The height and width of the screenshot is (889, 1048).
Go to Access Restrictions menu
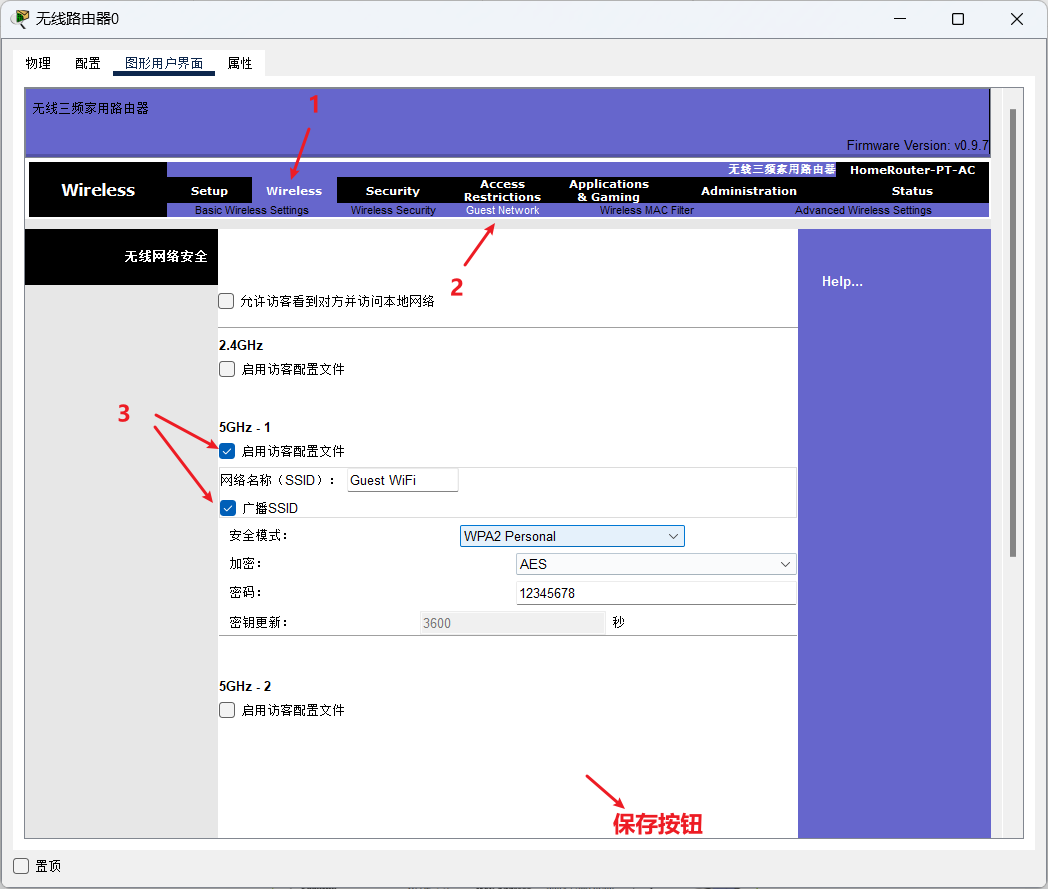click(502, 190)
